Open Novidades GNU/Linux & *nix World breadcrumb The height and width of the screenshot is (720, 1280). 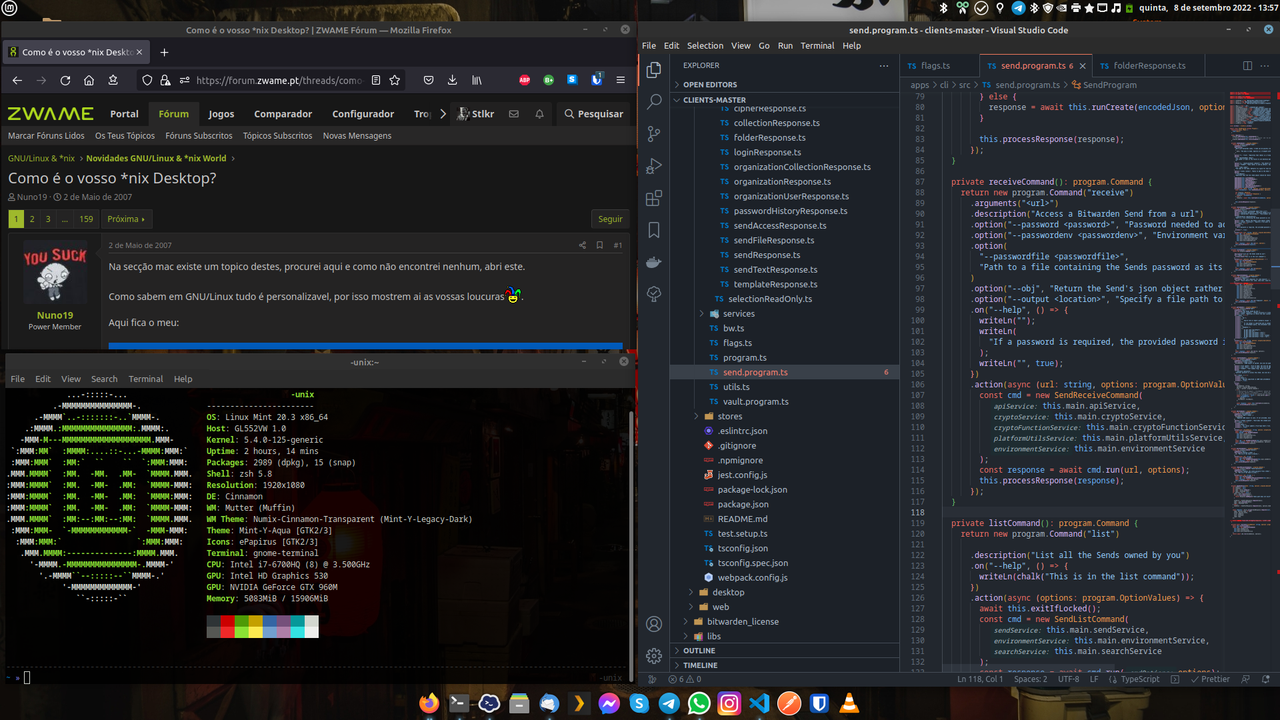156,158
